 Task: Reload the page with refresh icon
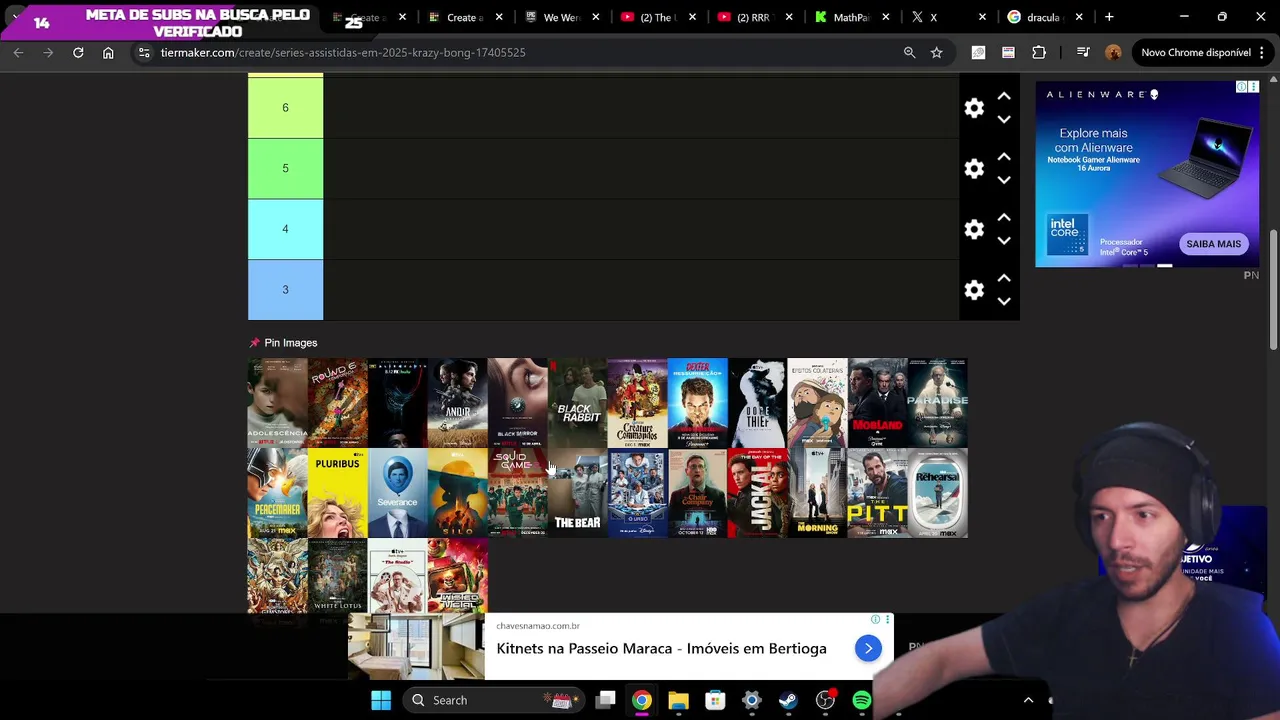78,52
